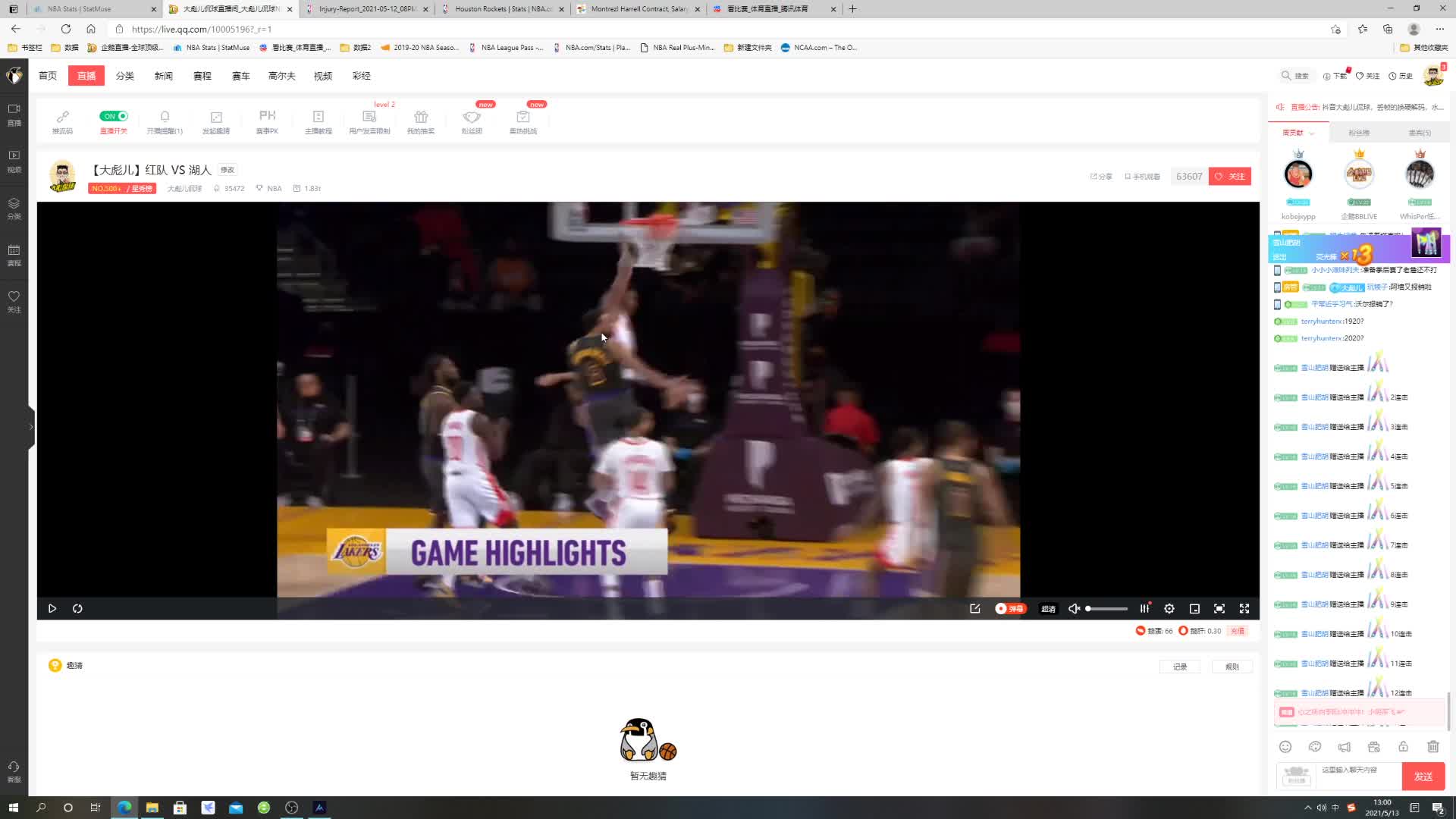
Task: Toggle the chat lock icon
Action: [1403, 747]
